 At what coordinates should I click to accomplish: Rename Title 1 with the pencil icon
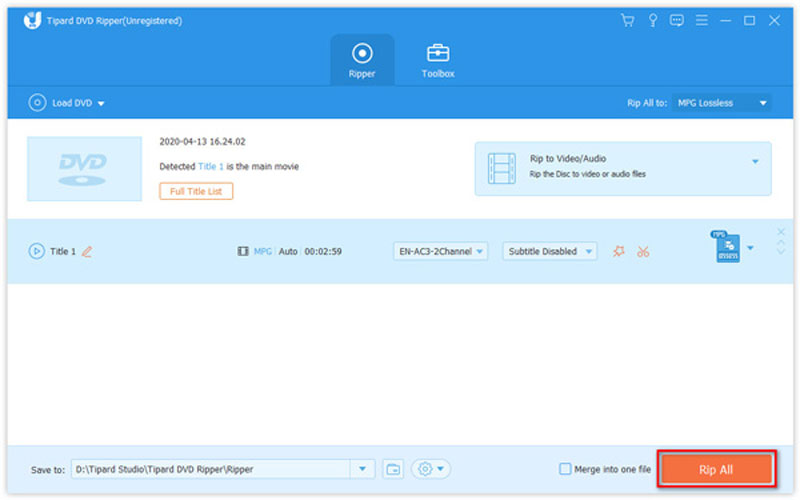point(86,251)
